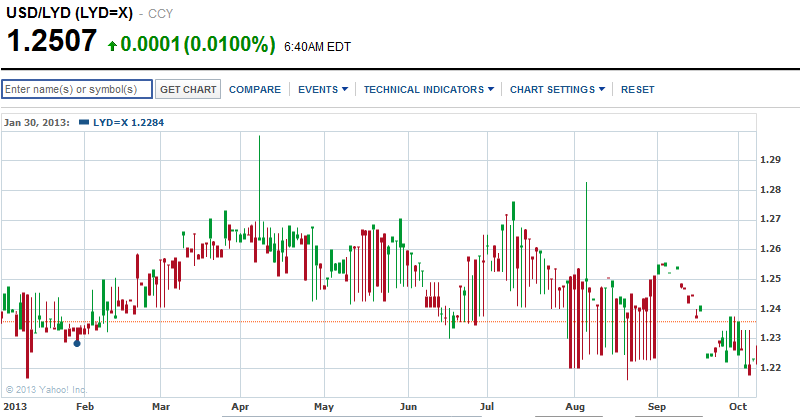Click the 1.29 y-axis label
The image size is (800, 417).
pos(770,160)
